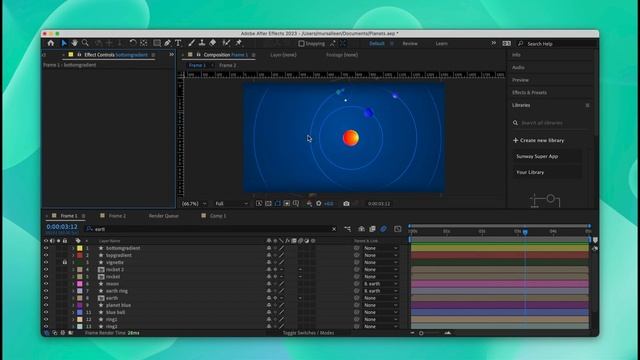640x360 pixels.
Task: Select the Rectangle shape tool
Action: tap(157, 43)
